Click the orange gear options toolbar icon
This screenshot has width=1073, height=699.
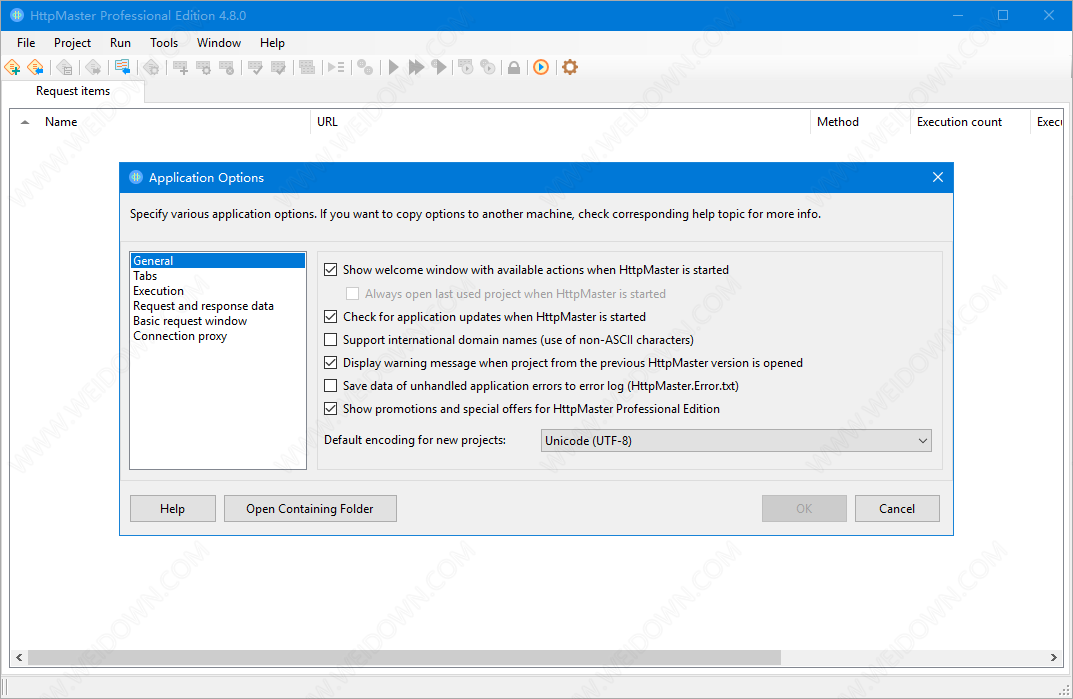pyautogui.click(x=570, y=67)
